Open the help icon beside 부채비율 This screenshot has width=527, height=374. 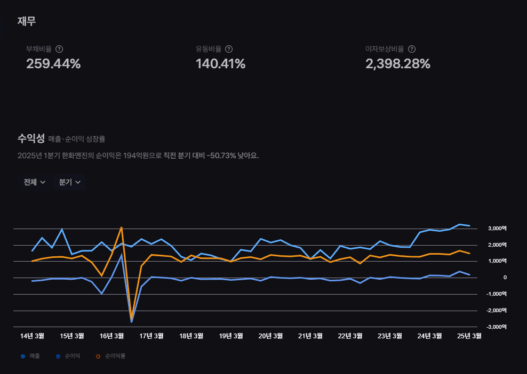pos(59,49)
